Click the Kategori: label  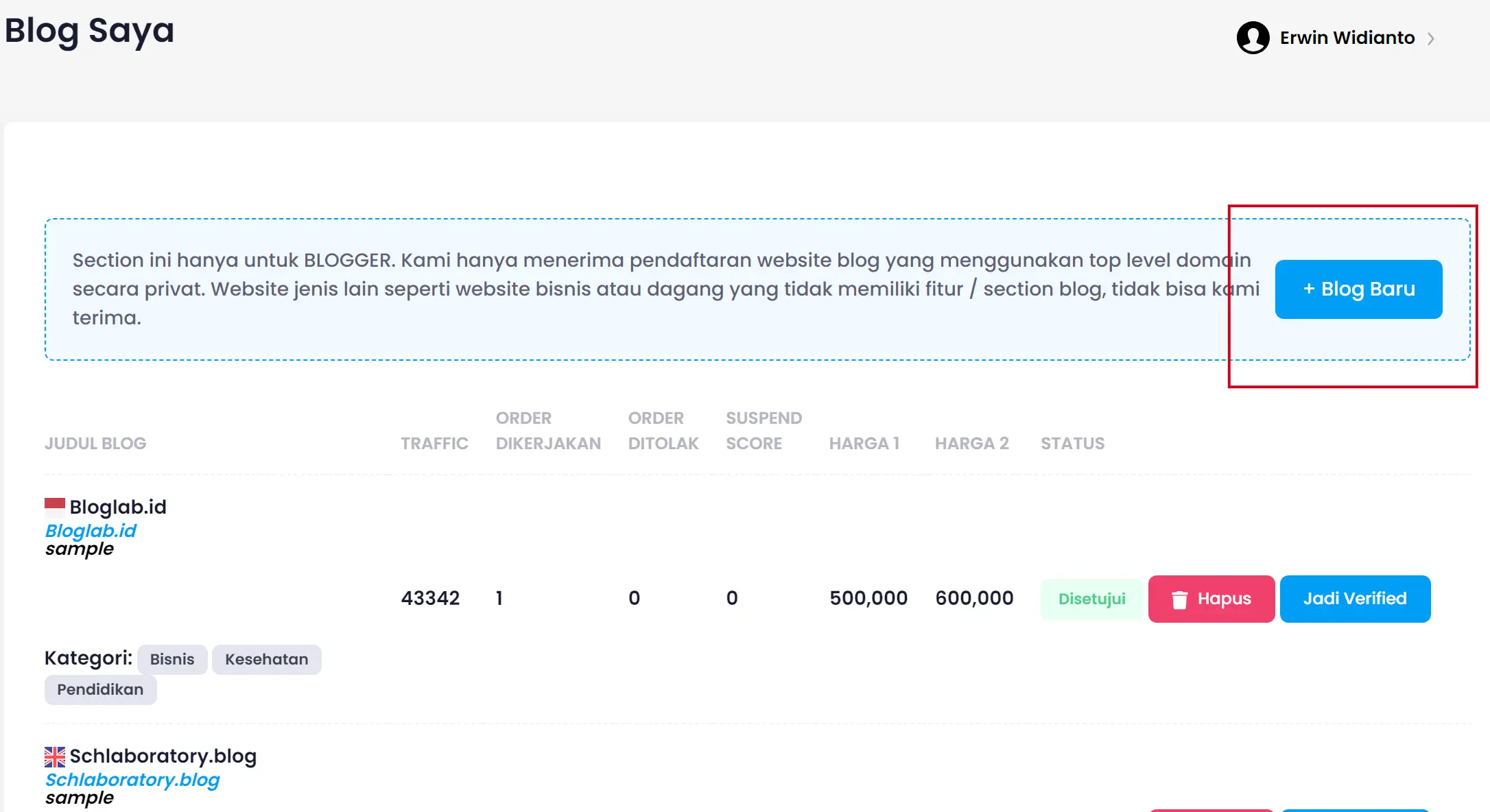coord(88,658)
